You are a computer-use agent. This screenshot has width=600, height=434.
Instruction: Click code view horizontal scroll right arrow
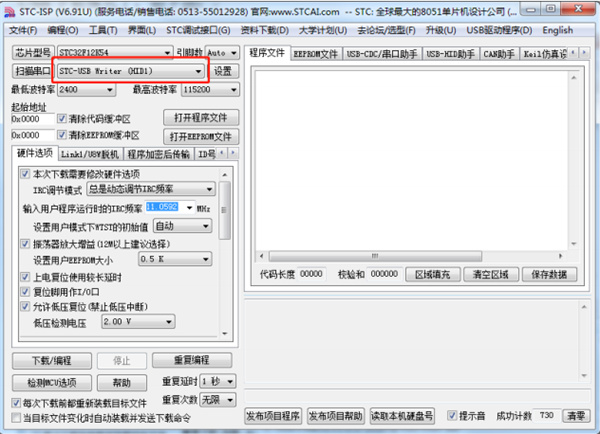click(x=561, y=256)
